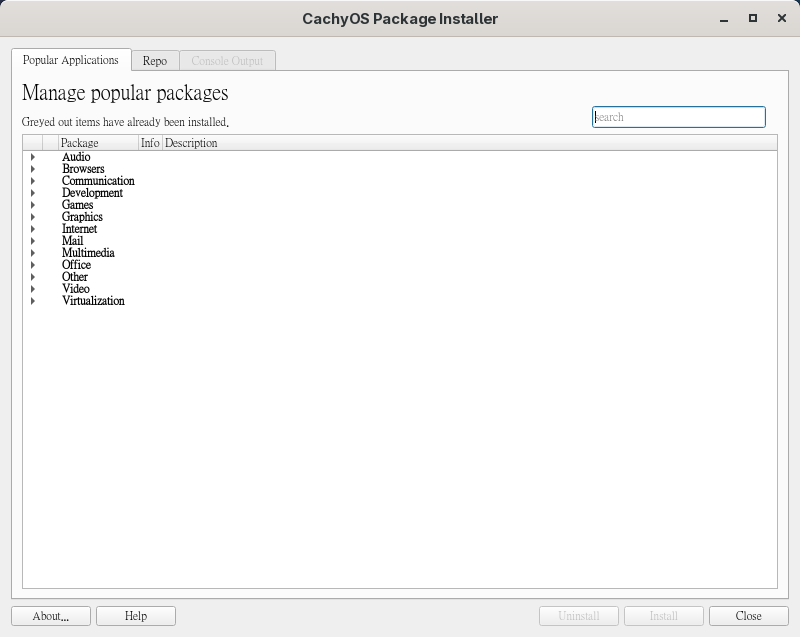Expand the Office category arrow
800x637 pixels.
pyautogui.click(x=33, y=265)
